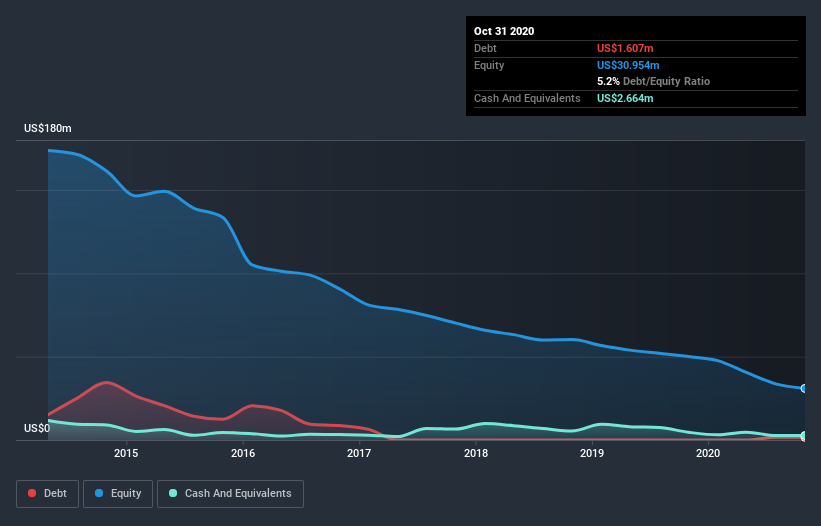This screenshot has width=821, height=526.
Task: Select the Cash endpoint marker at chart's right edge
Action: tap(804, 435)
